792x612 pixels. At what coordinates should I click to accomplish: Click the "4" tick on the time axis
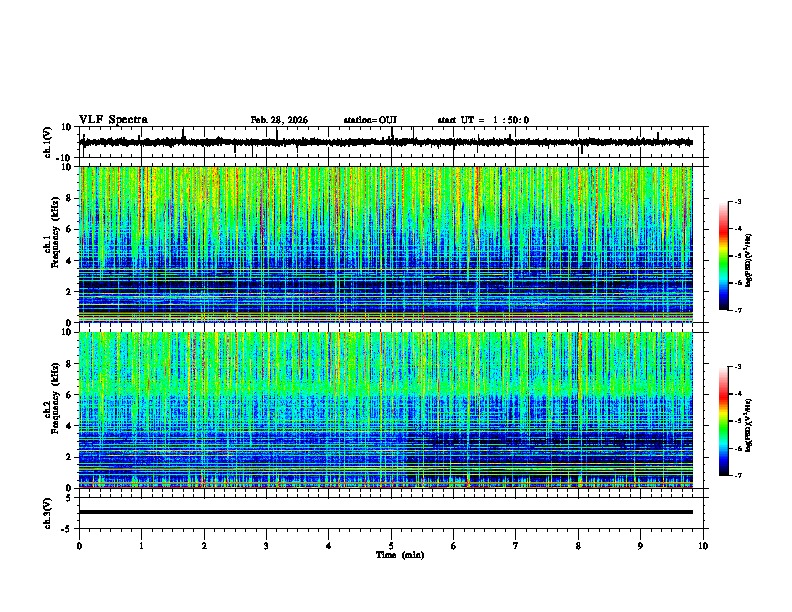pos(329,546)
